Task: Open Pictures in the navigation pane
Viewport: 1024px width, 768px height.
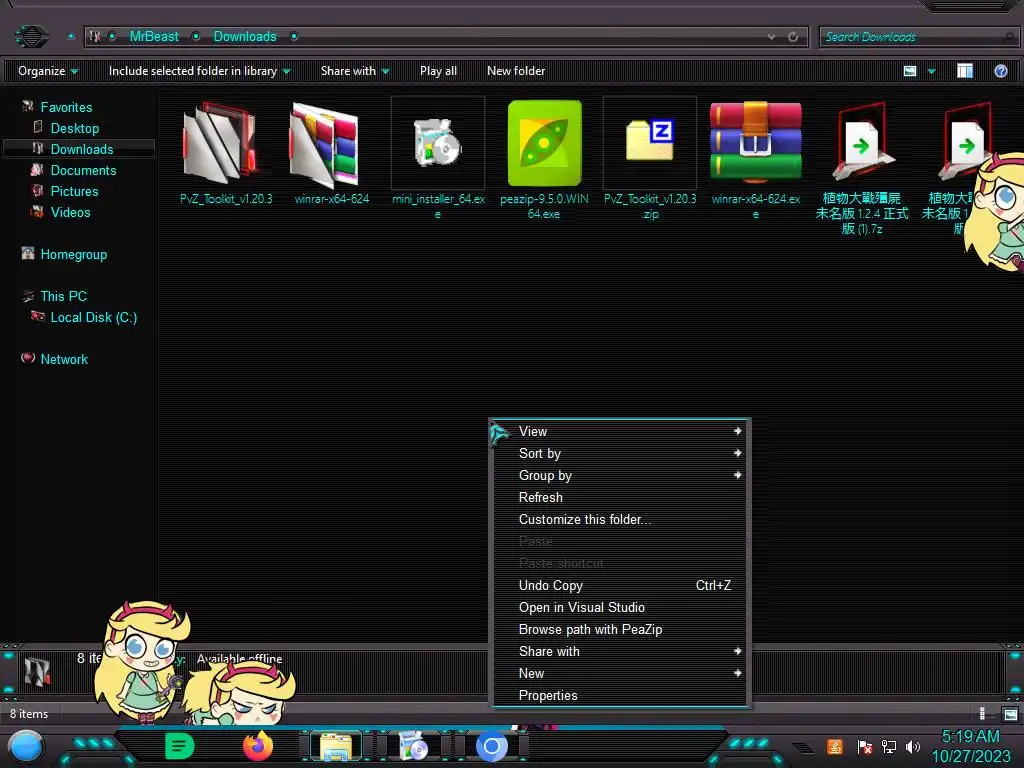Action: [74, 191]
